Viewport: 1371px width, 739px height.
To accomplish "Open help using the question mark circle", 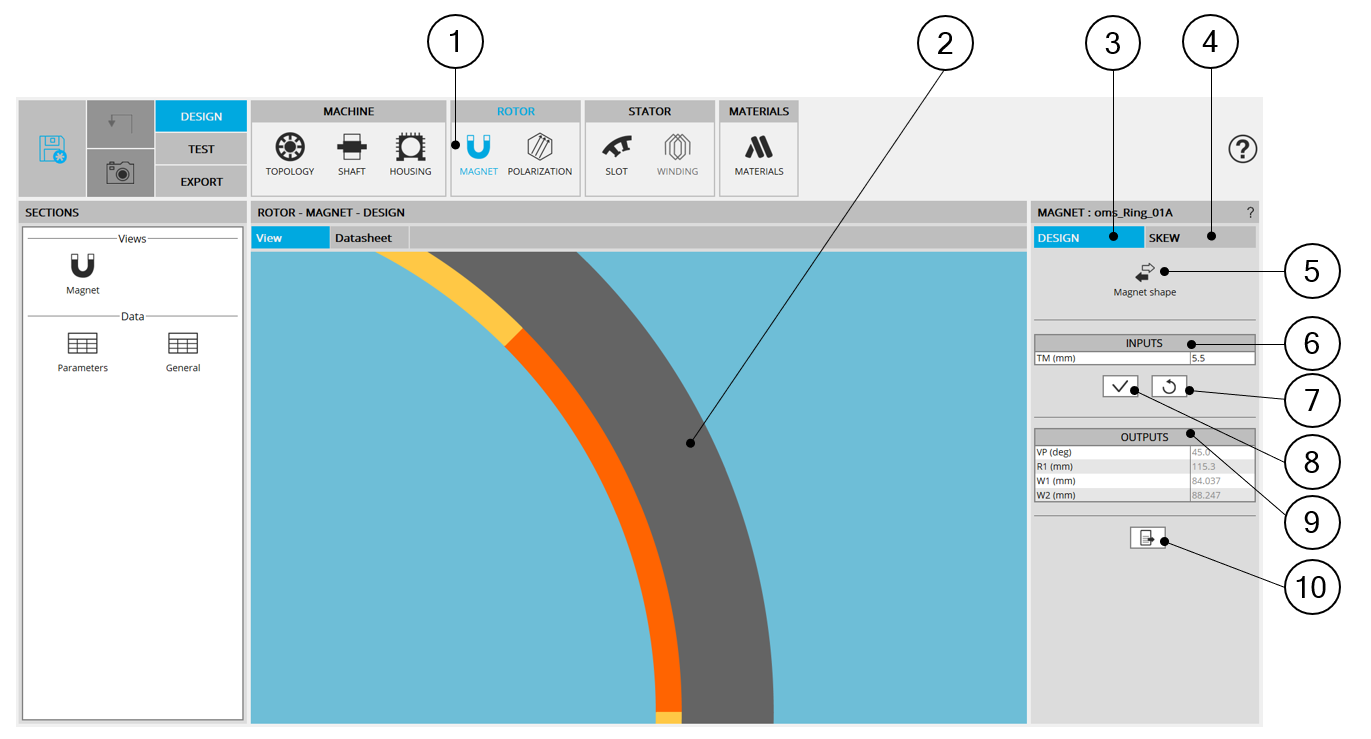I will (1242, 149).
